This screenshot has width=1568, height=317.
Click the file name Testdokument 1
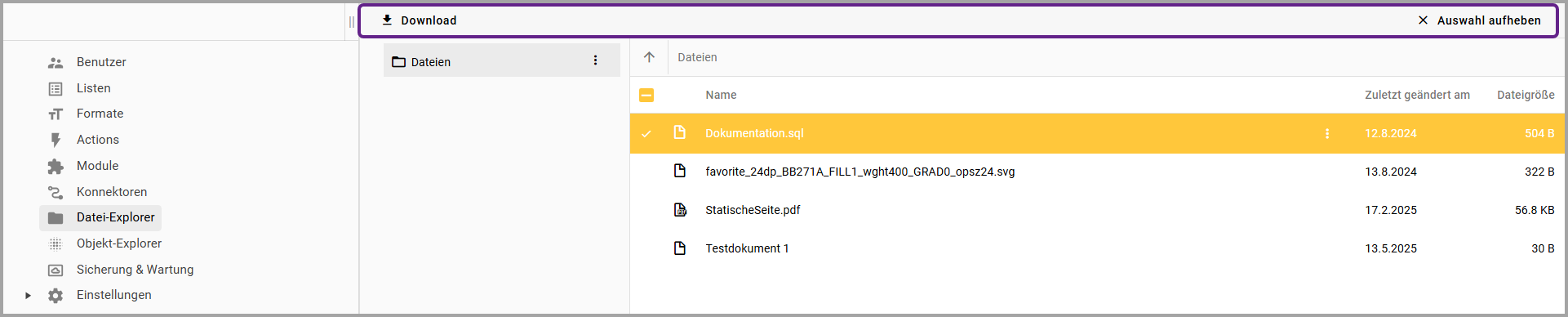[747, 248]
